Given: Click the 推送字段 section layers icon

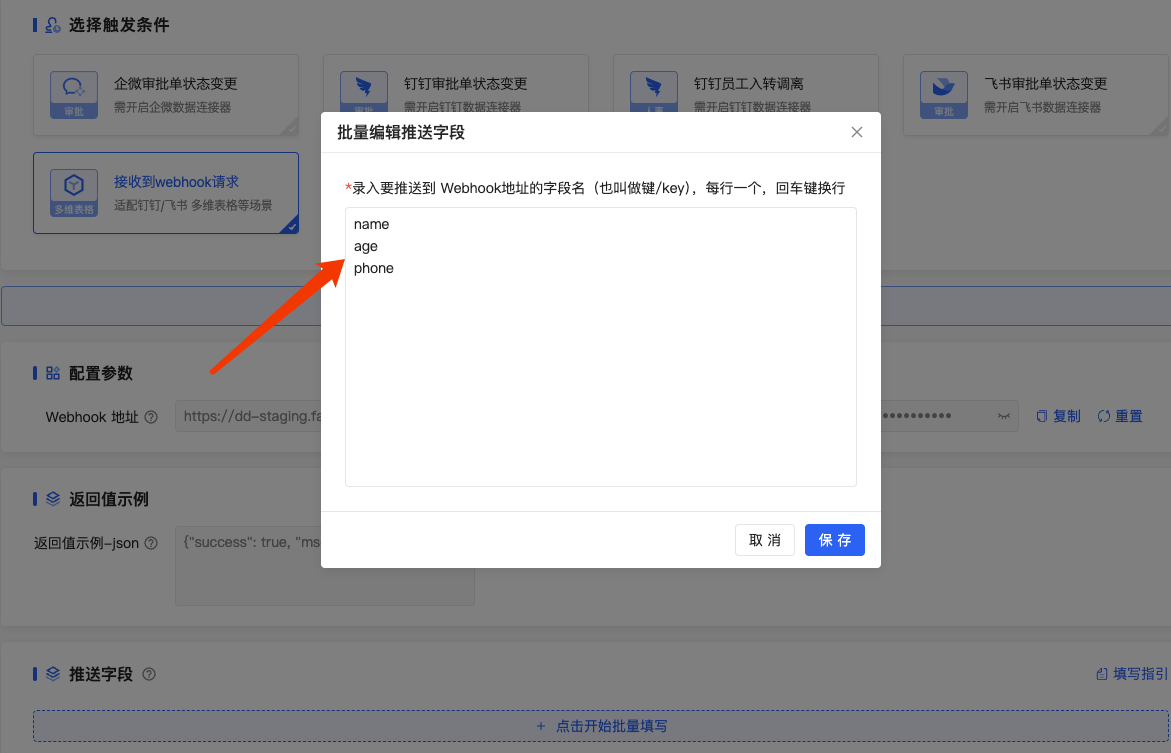Looking at the screenshot, I should (52, 673).
